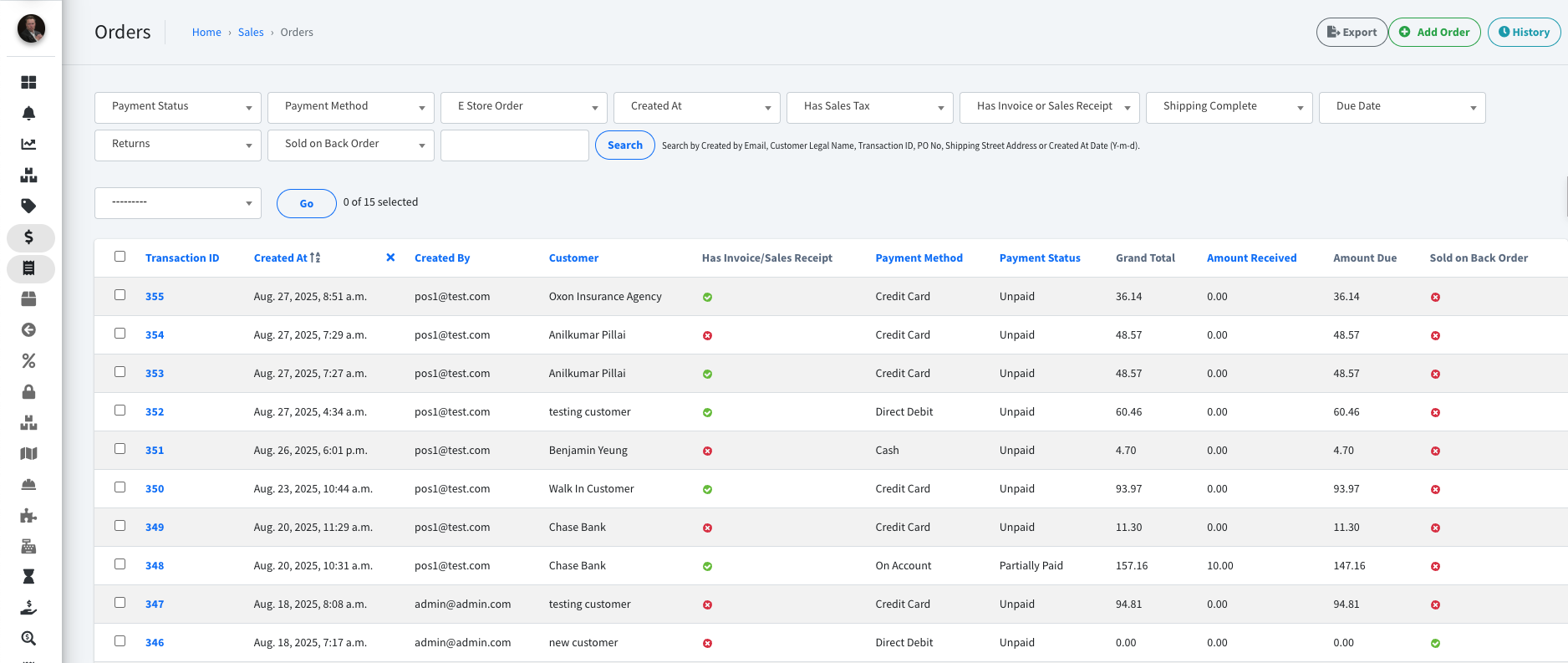Open the percent discounts icon
Screen dimensions: 1568x663
click(x=28, y=360)
